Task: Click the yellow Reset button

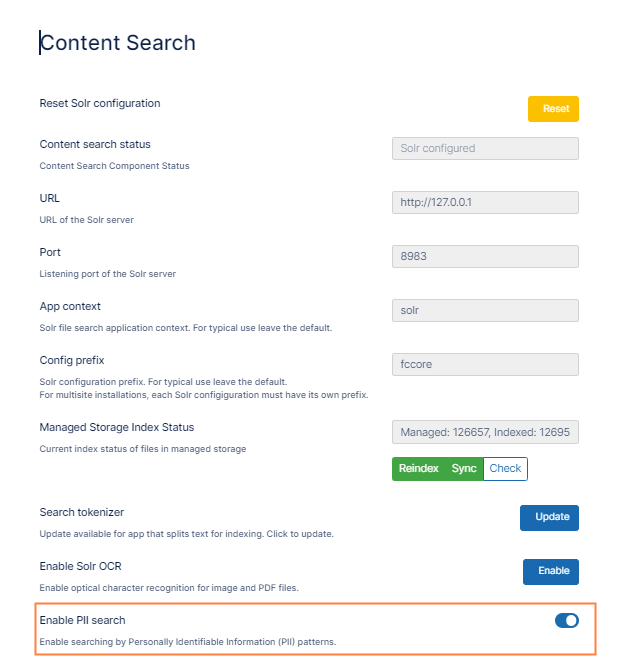Action: (553, 109)
